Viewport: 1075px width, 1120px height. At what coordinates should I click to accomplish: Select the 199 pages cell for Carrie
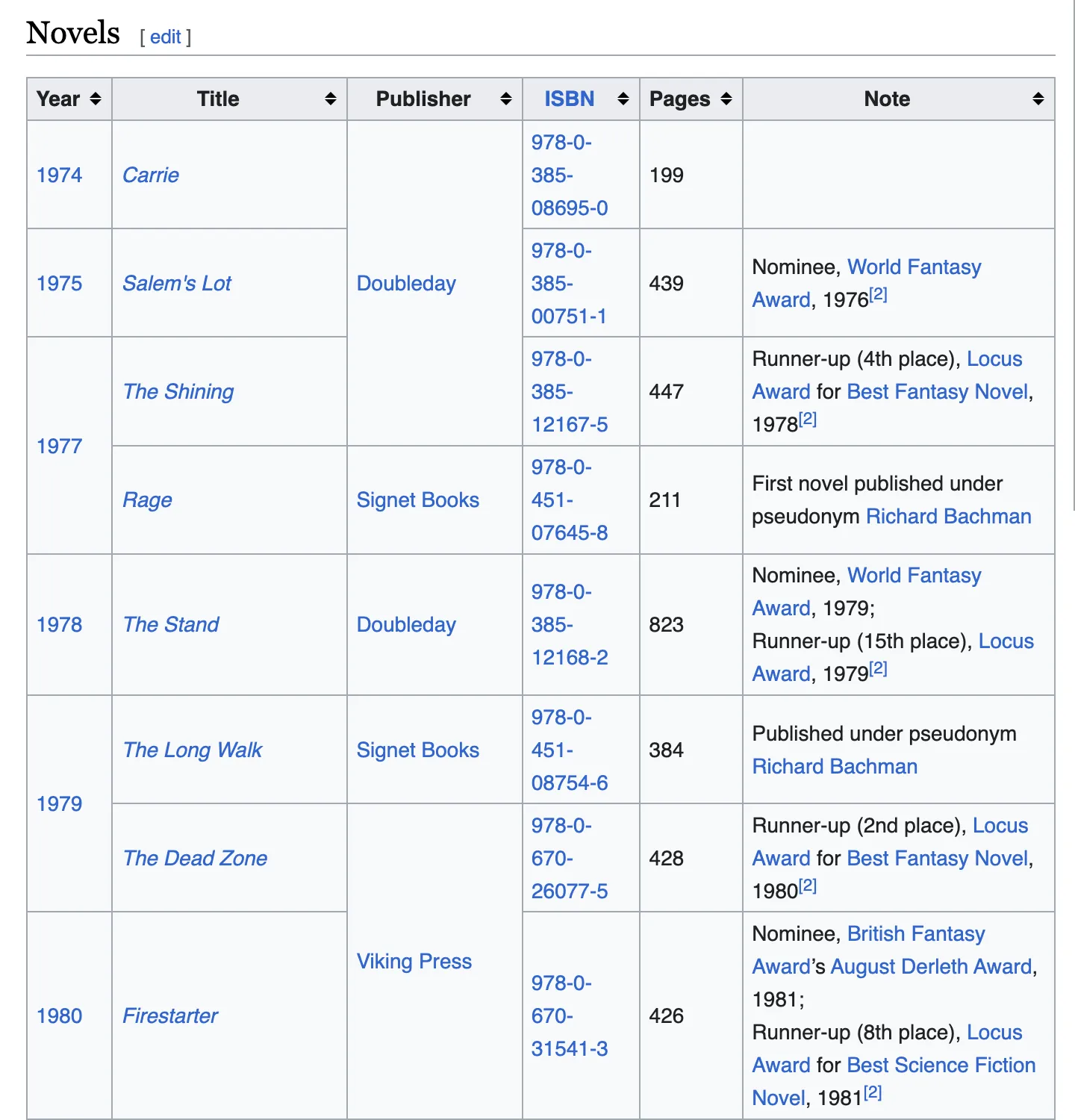pos(691,175)
